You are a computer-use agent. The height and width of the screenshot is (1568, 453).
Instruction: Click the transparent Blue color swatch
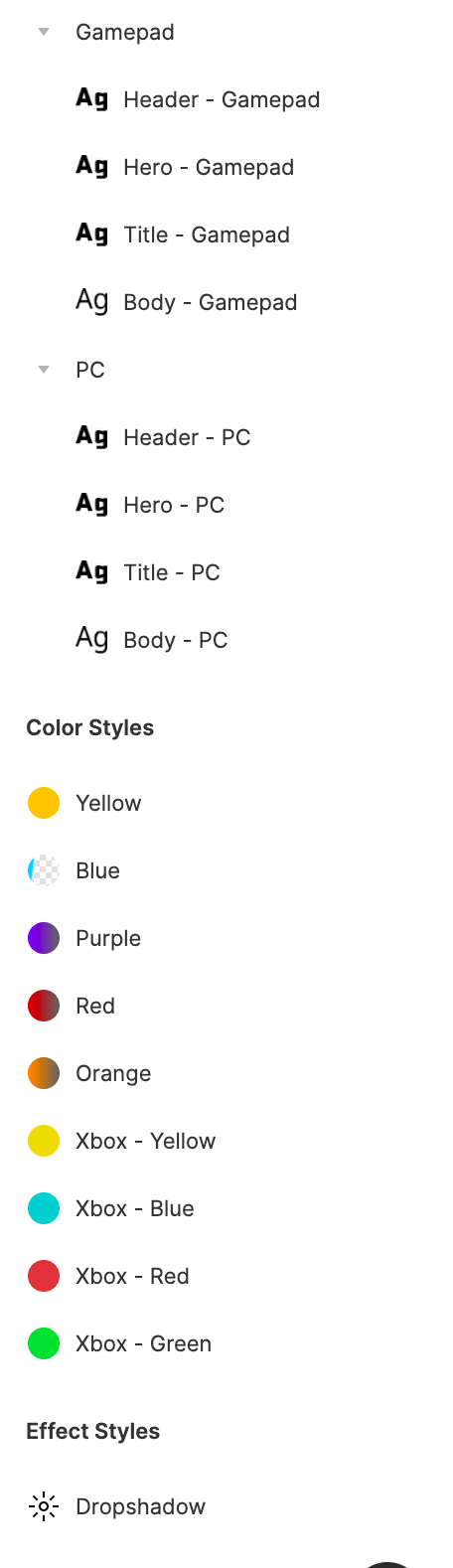44,870
